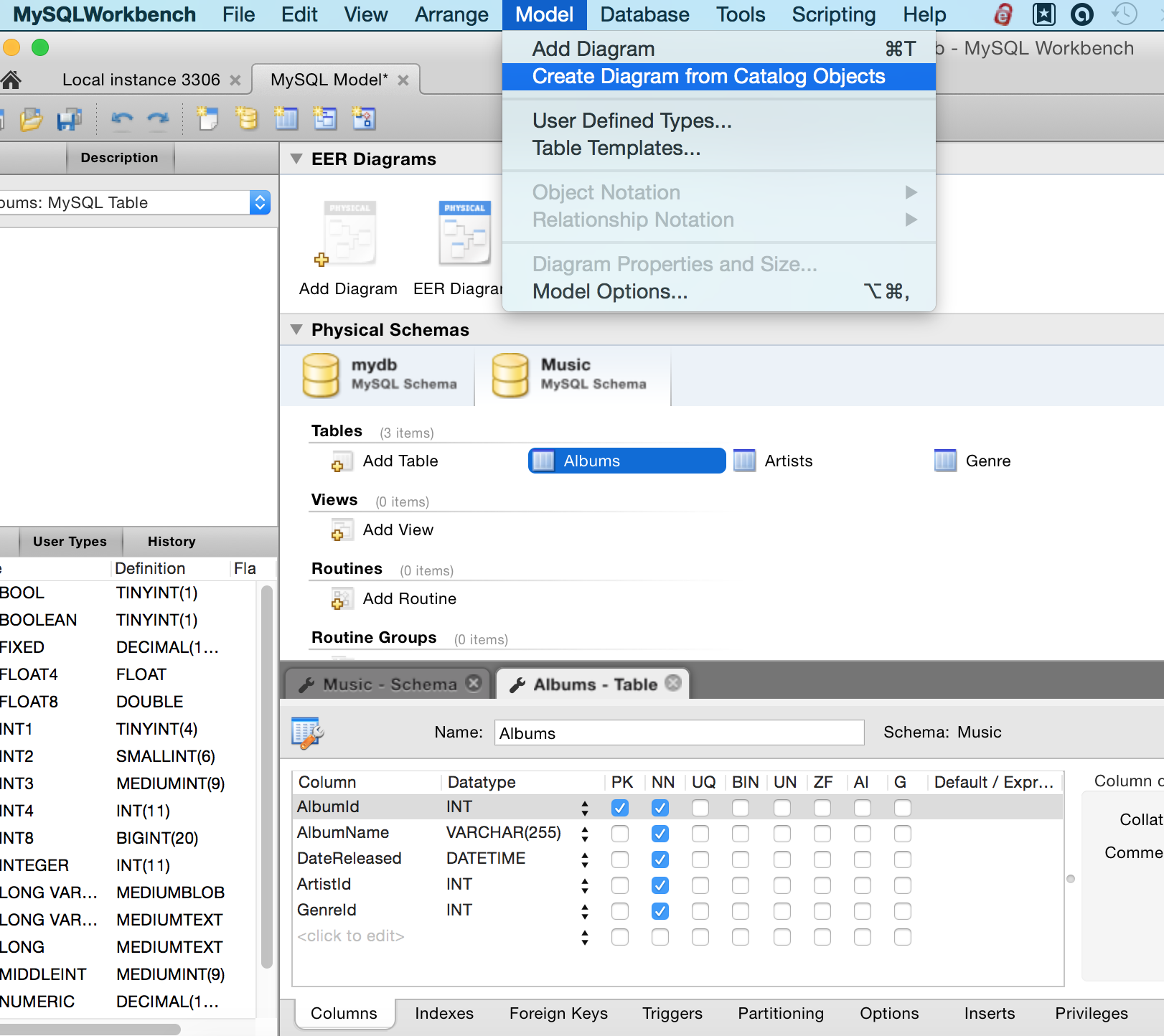Click the Add View icon
Screen dimensions: 1164x1036
pyautogui.click(x=342, y=530)
